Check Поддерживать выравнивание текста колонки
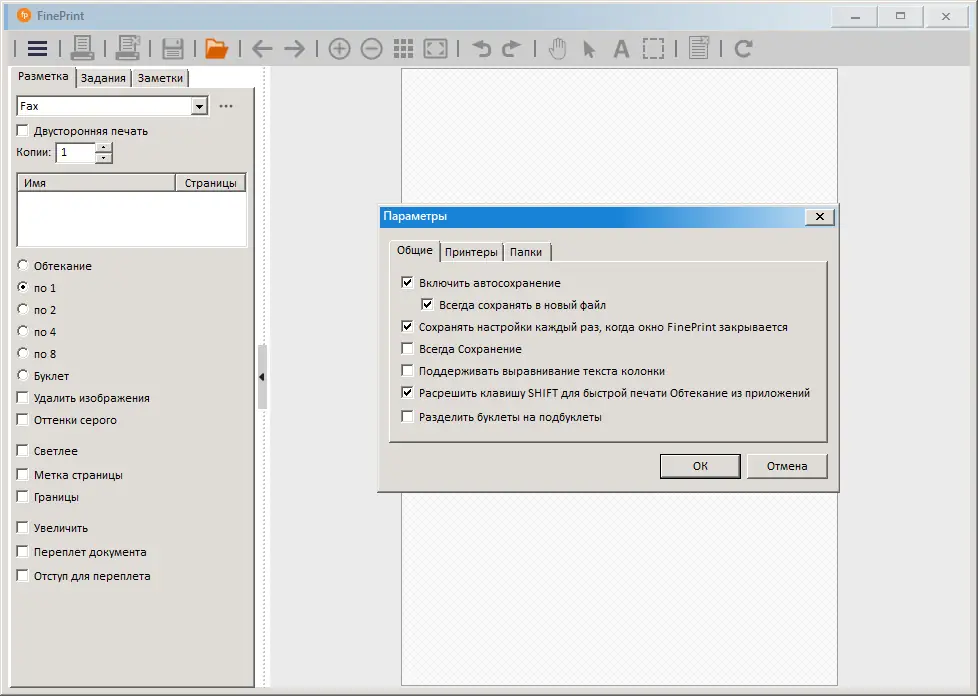The image size is (978, 696). 407,370
